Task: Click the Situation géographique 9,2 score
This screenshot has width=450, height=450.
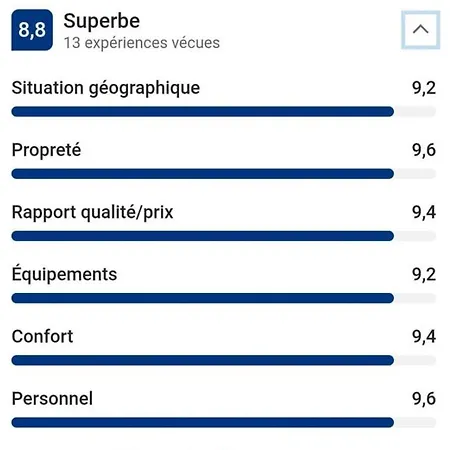Action: [424, 88]
